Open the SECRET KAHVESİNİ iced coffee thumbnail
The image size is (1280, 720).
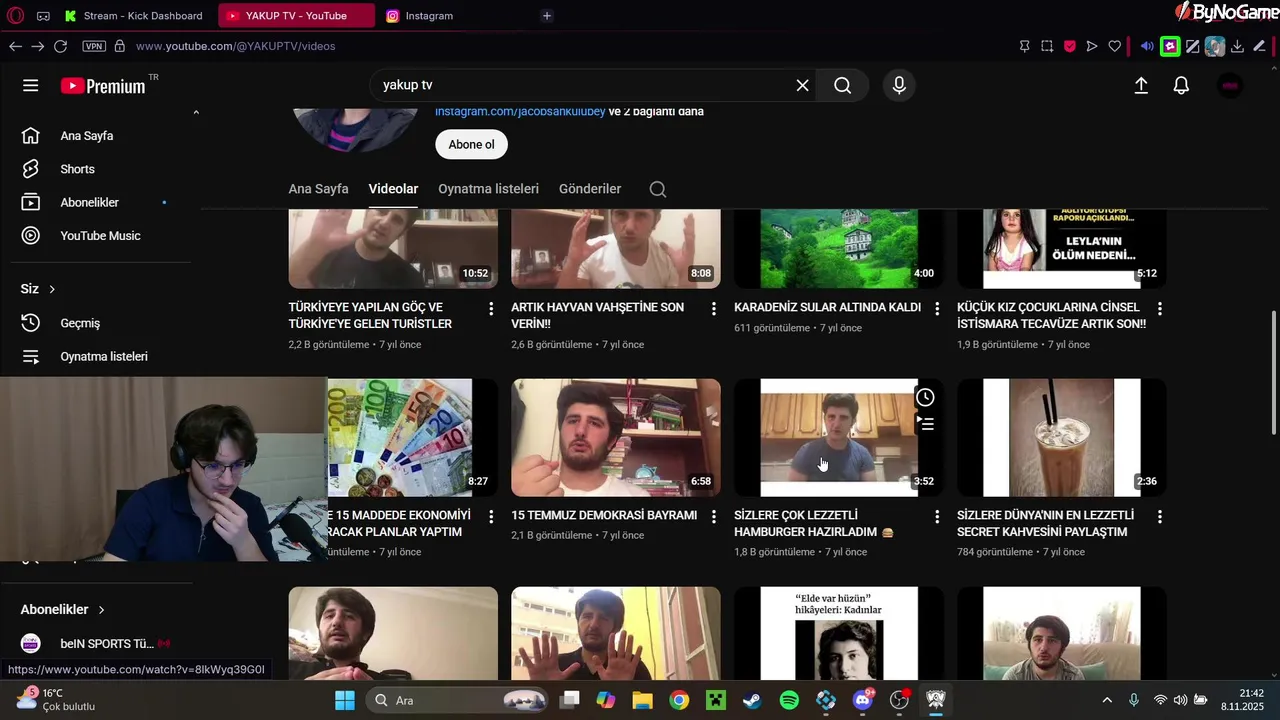point(1061,437)
